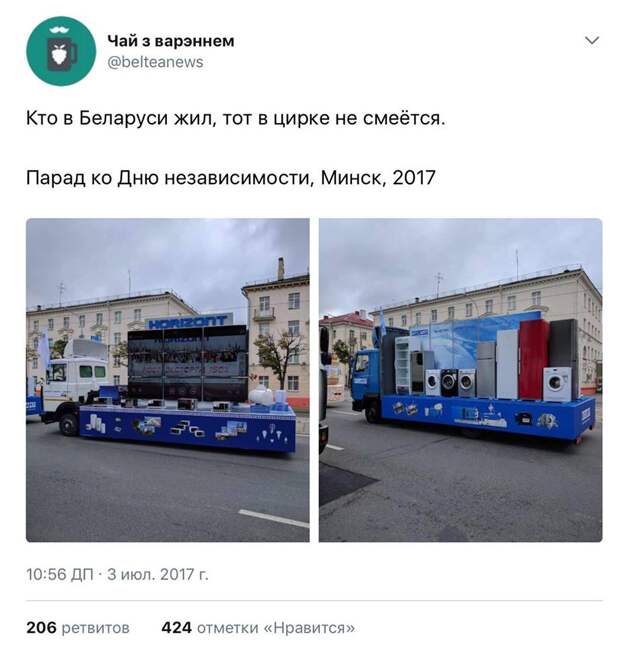Click the red refrigerator in right photo

click(x=533, y=359)
